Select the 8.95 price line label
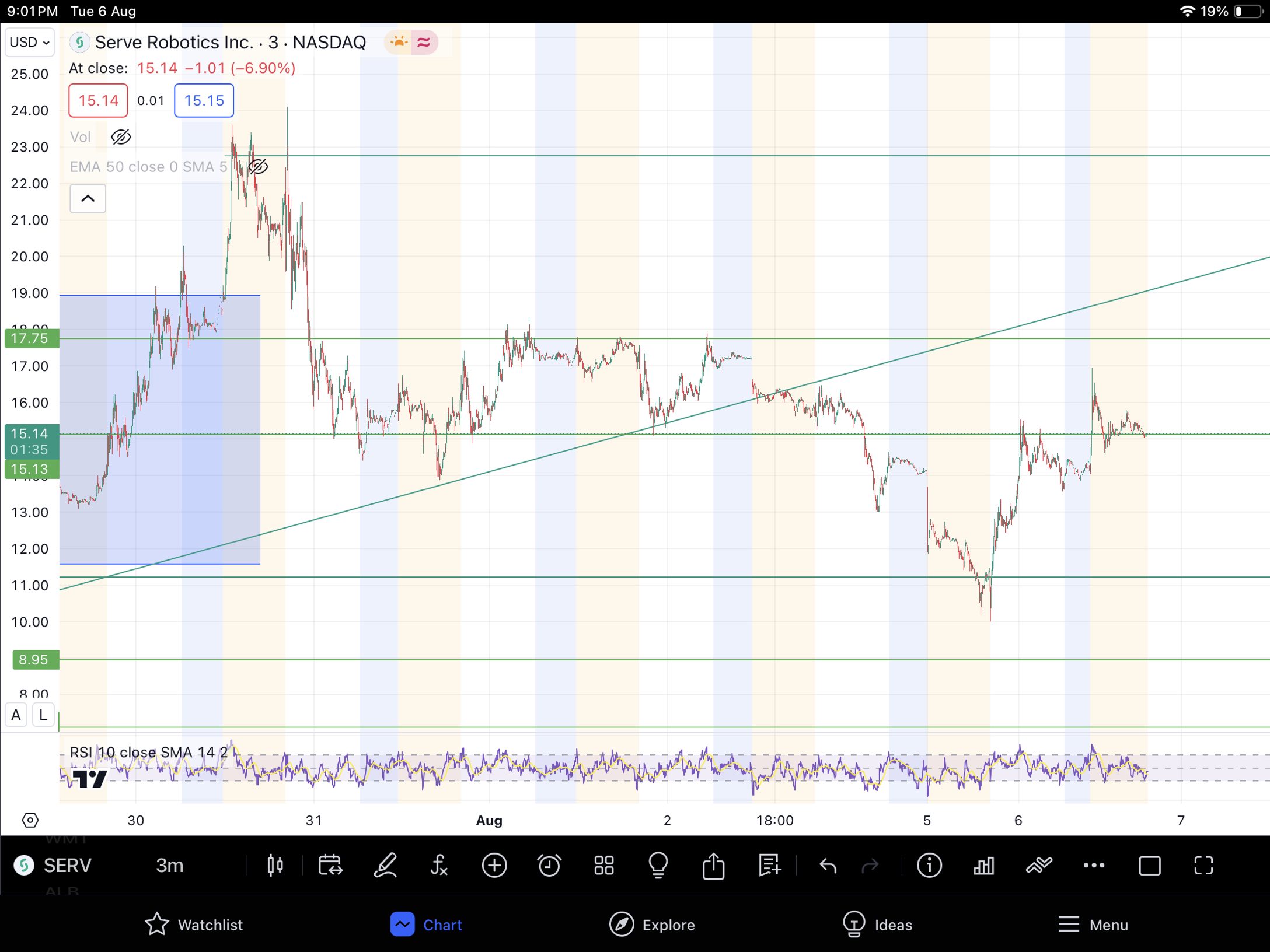This screenshot has width=1270, height=952. (35, 660)
